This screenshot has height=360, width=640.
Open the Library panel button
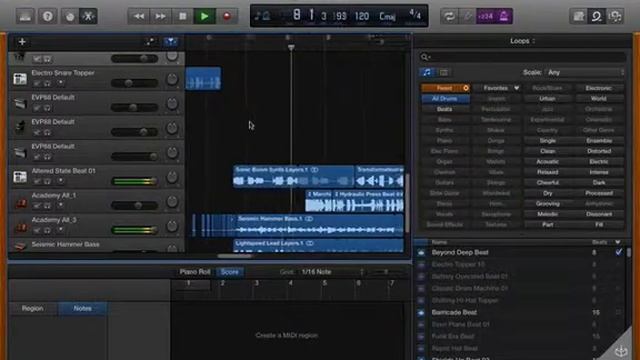(x=25, y=16)
